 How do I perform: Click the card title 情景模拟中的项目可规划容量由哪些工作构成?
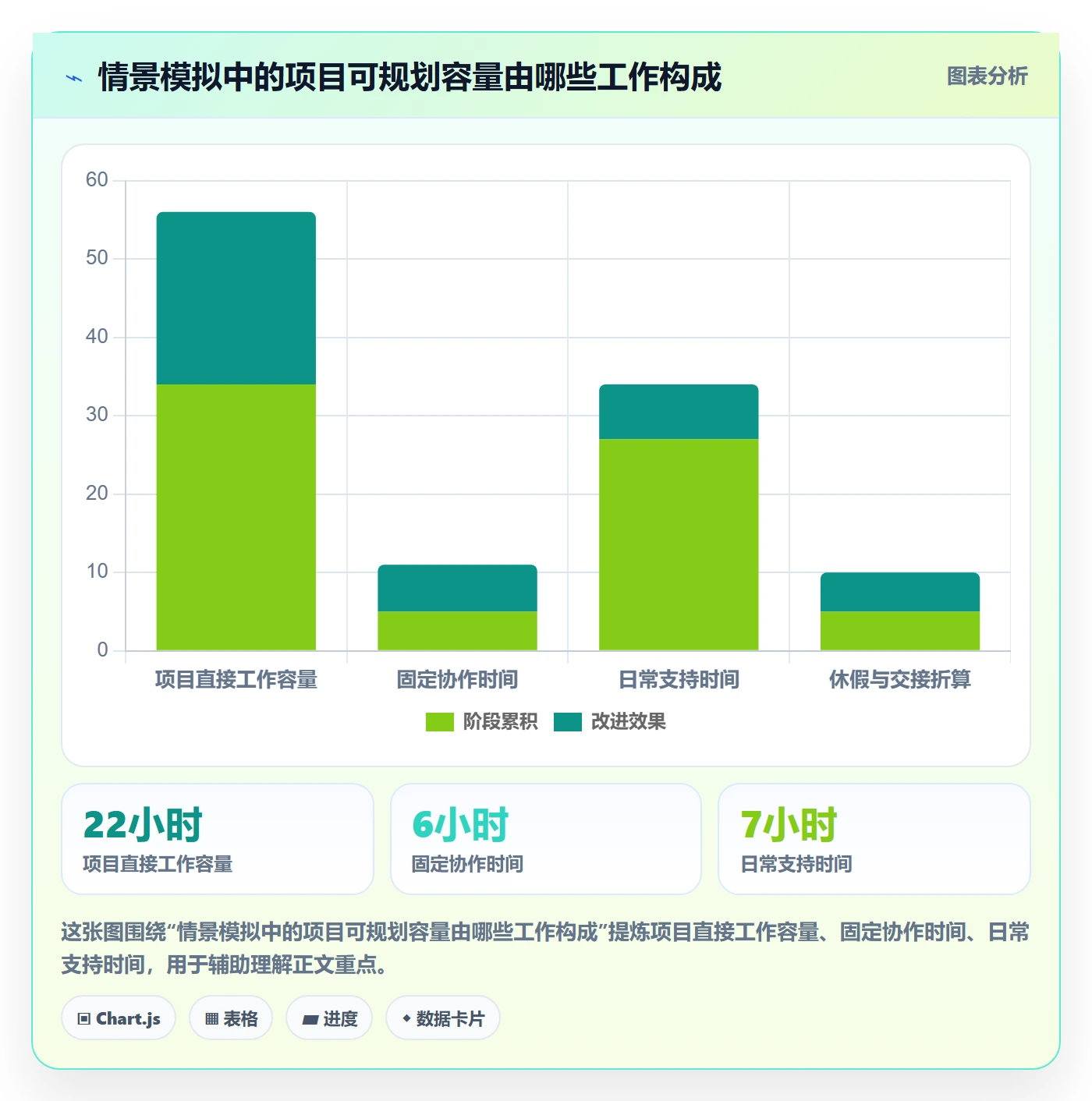coord(410,78)
